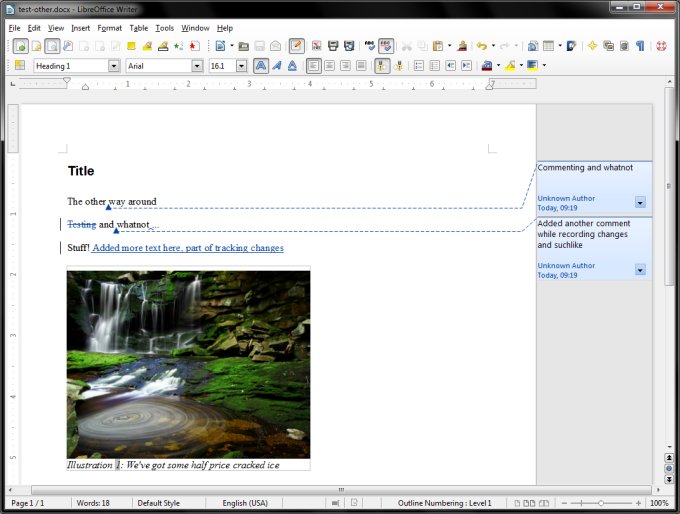This screenshot has width=680, height=514.
Task: Open the Styles and Formatting icon
Action: point(20,65)
